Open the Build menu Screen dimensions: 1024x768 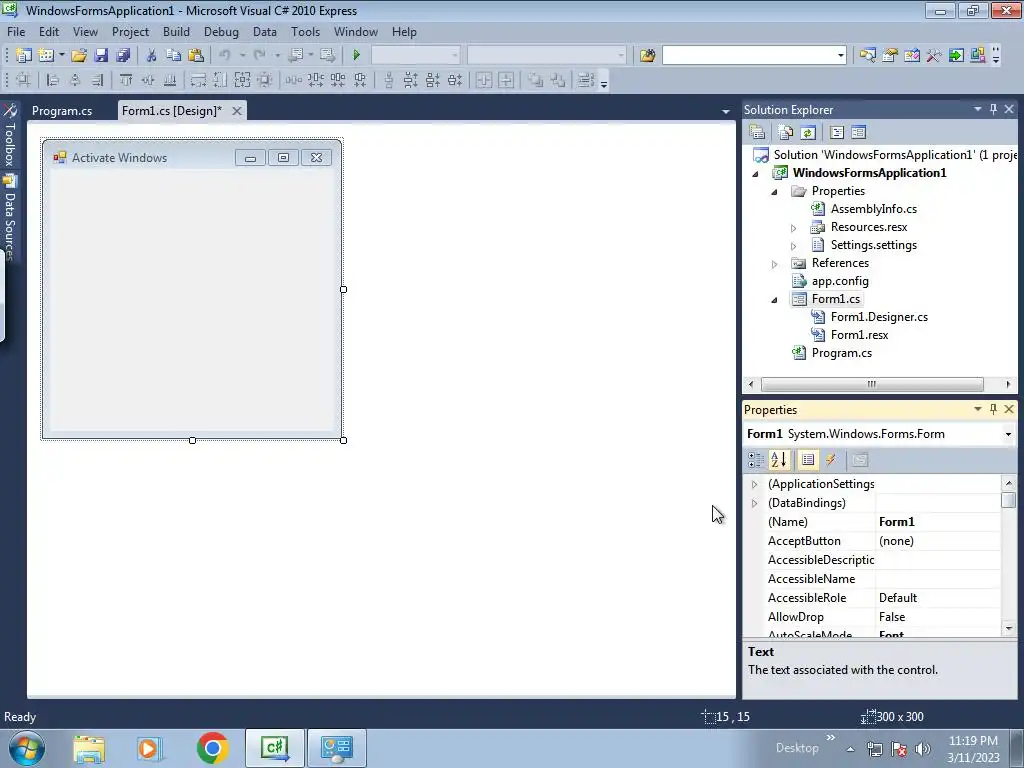[176, 31]
